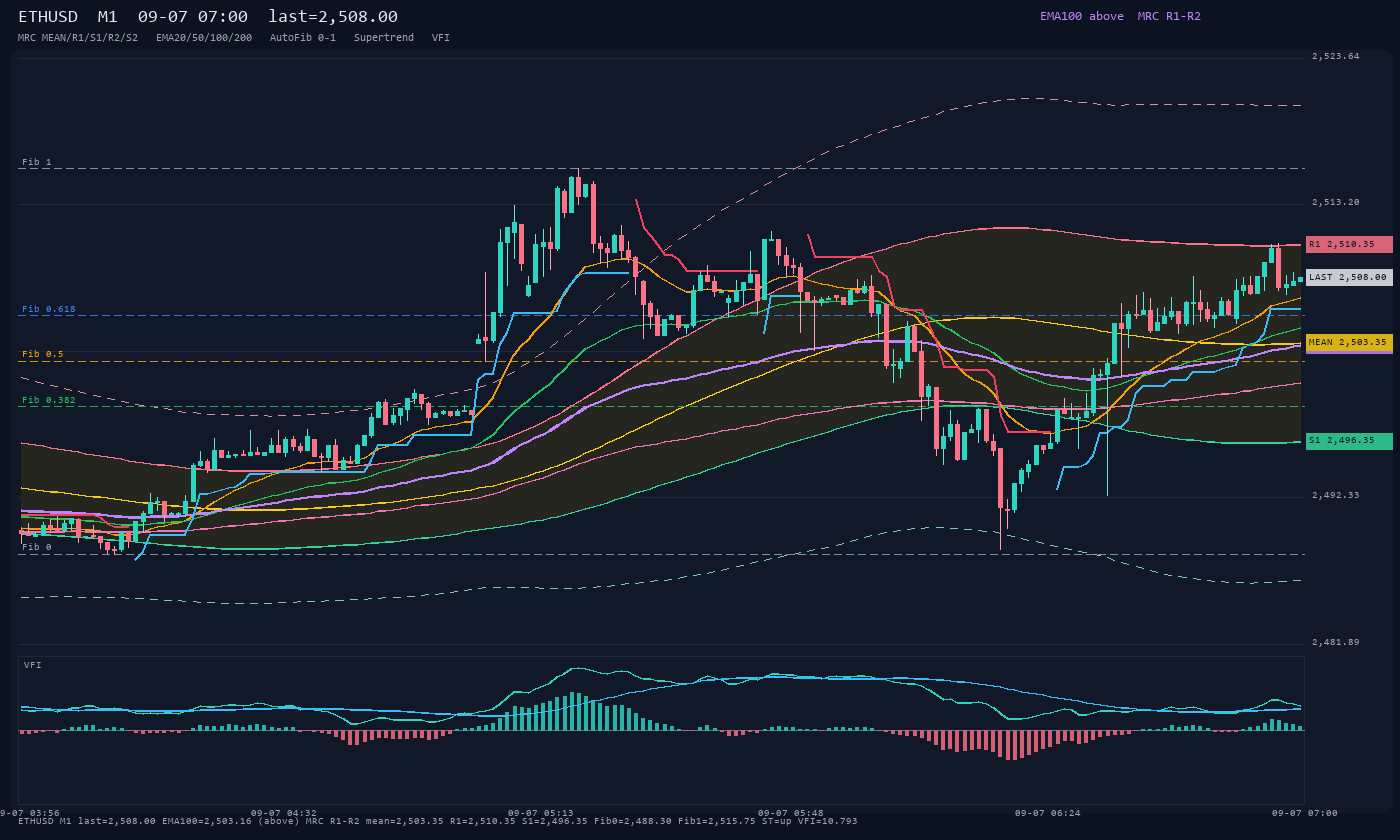The height and width of the screenshot is (840, 1400).
Task: Select the VFI indicator label in header
Action: click(441, 37)
